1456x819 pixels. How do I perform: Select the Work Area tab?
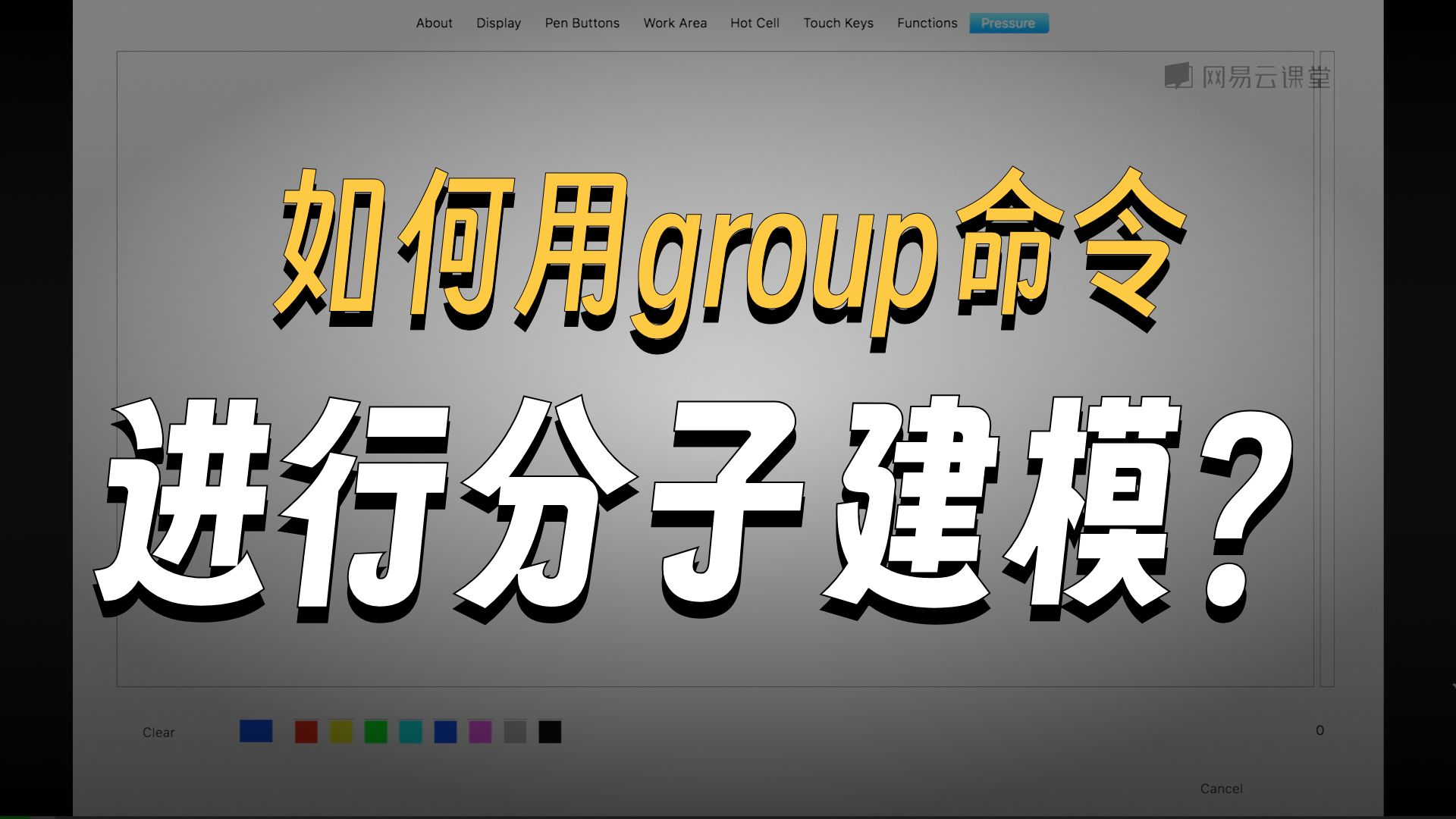point(675,24)
